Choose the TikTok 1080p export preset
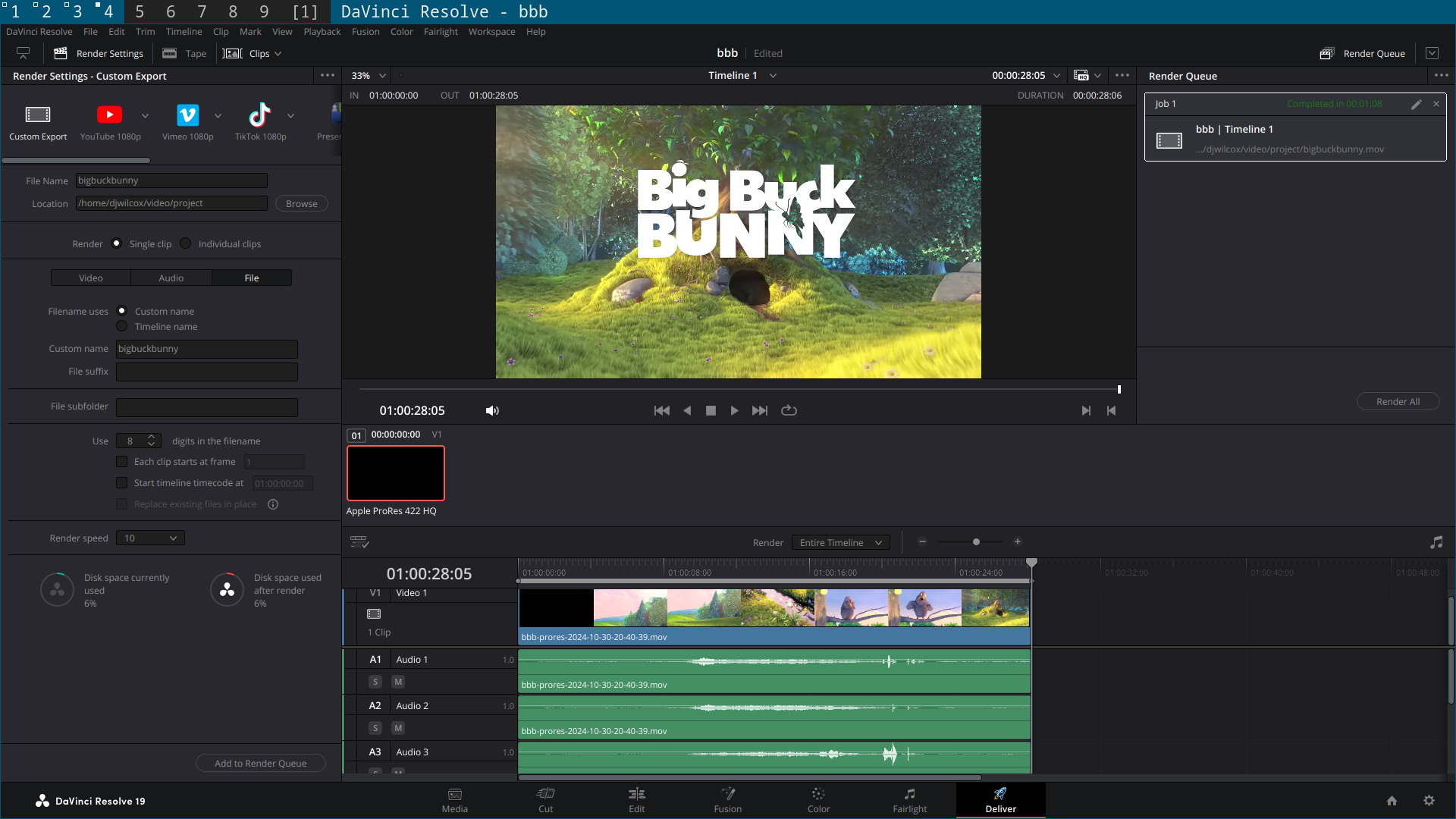 (259, 115)
